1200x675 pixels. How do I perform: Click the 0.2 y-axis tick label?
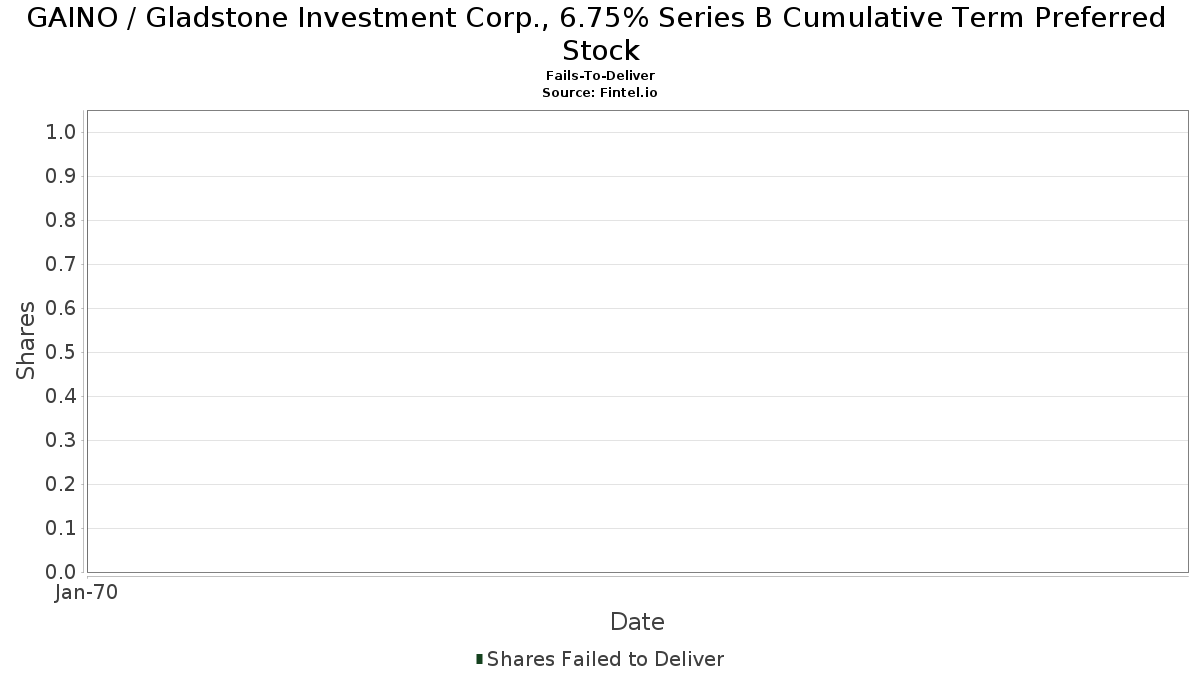(61, 484)
